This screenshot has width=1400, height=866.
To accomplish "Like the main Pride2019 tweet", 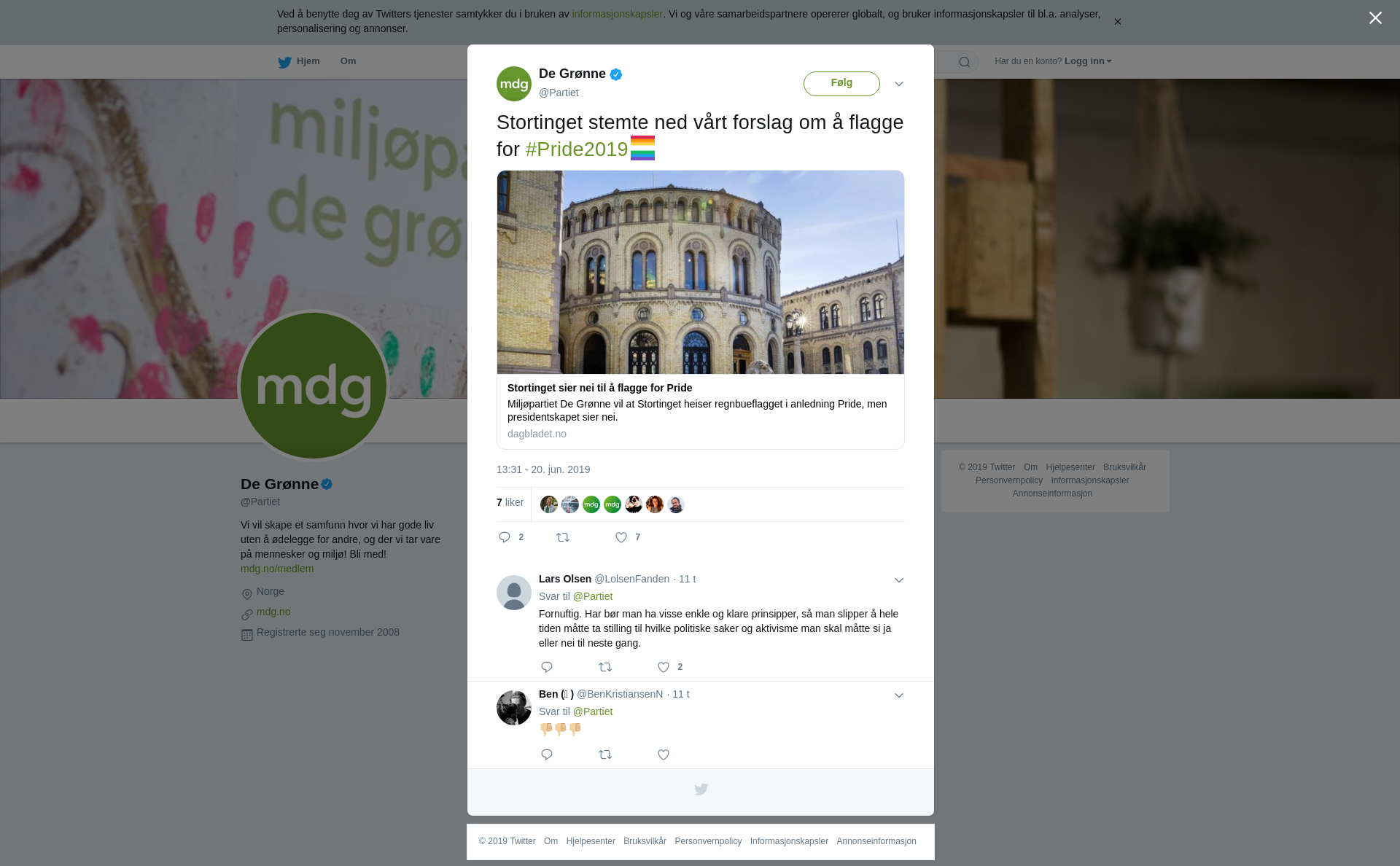I will pos(621,537).
